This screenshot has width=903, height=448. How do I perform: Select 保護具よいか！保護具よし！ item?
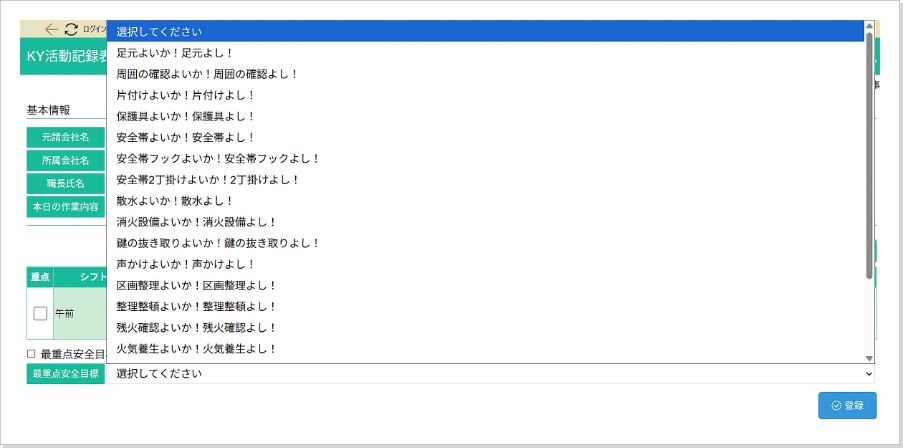186,116
